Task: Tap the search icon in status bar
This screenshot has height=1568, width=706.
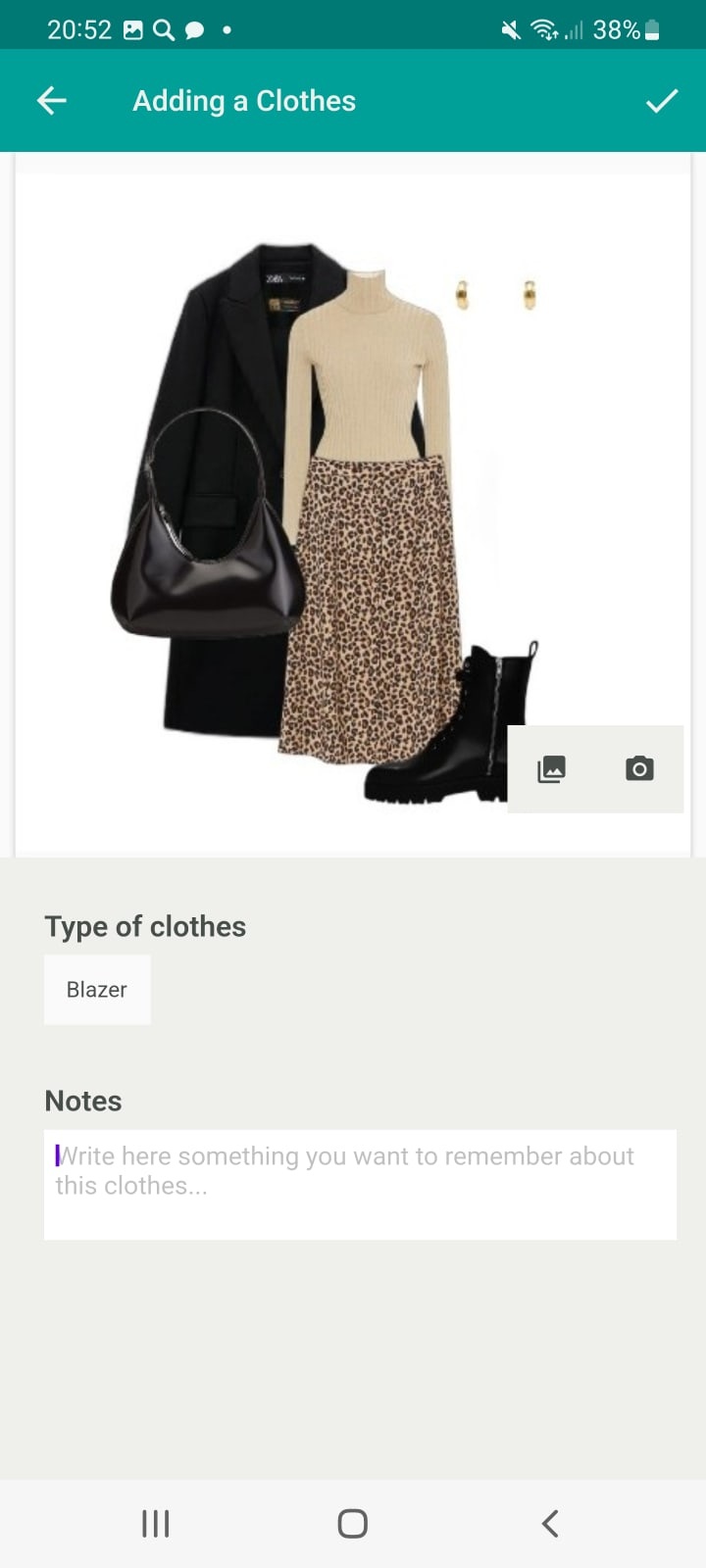Action: pyautogui.click(x=164, y=30)
